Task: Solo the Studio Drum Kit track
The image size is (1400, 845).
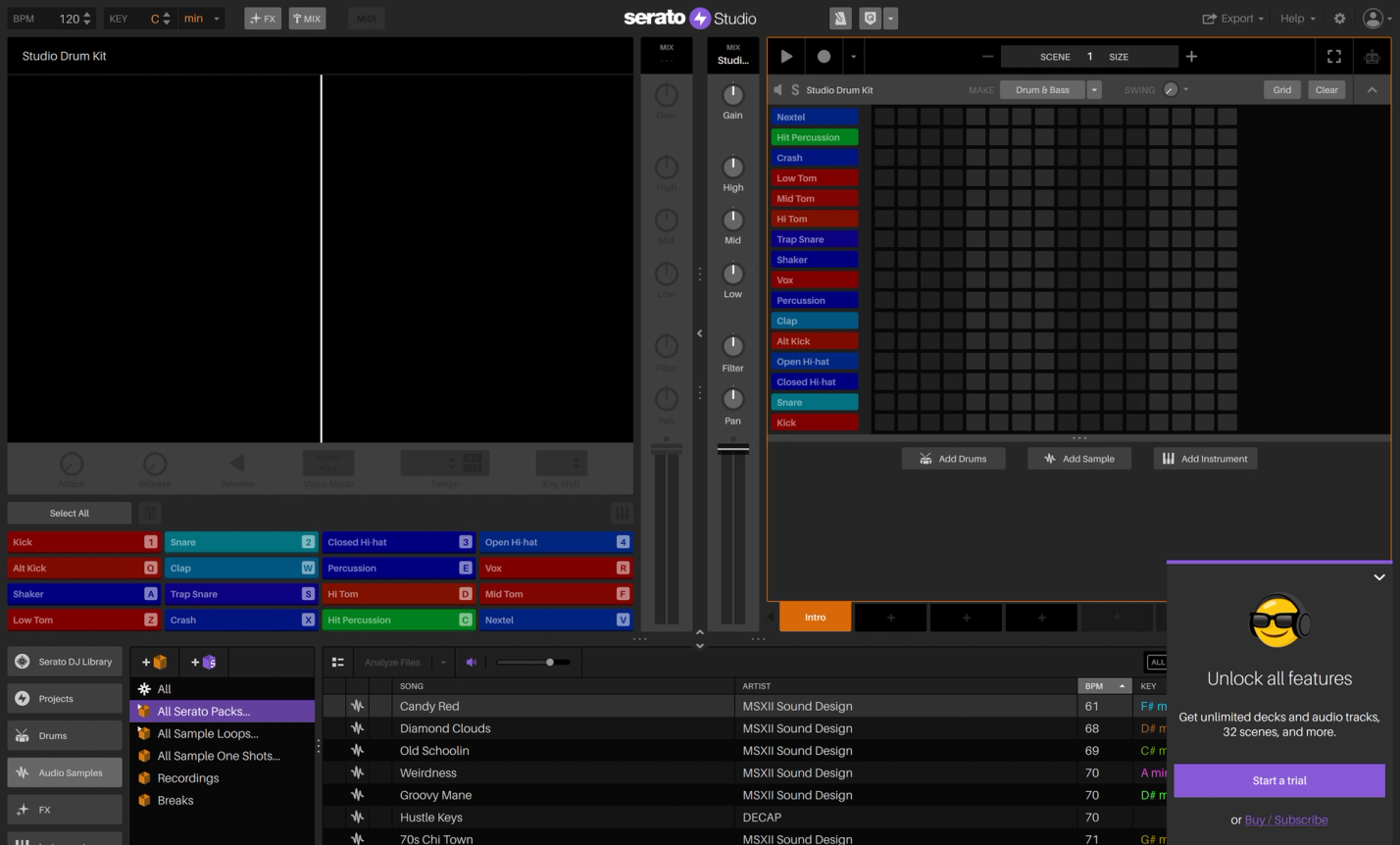Action: (793, 89)
